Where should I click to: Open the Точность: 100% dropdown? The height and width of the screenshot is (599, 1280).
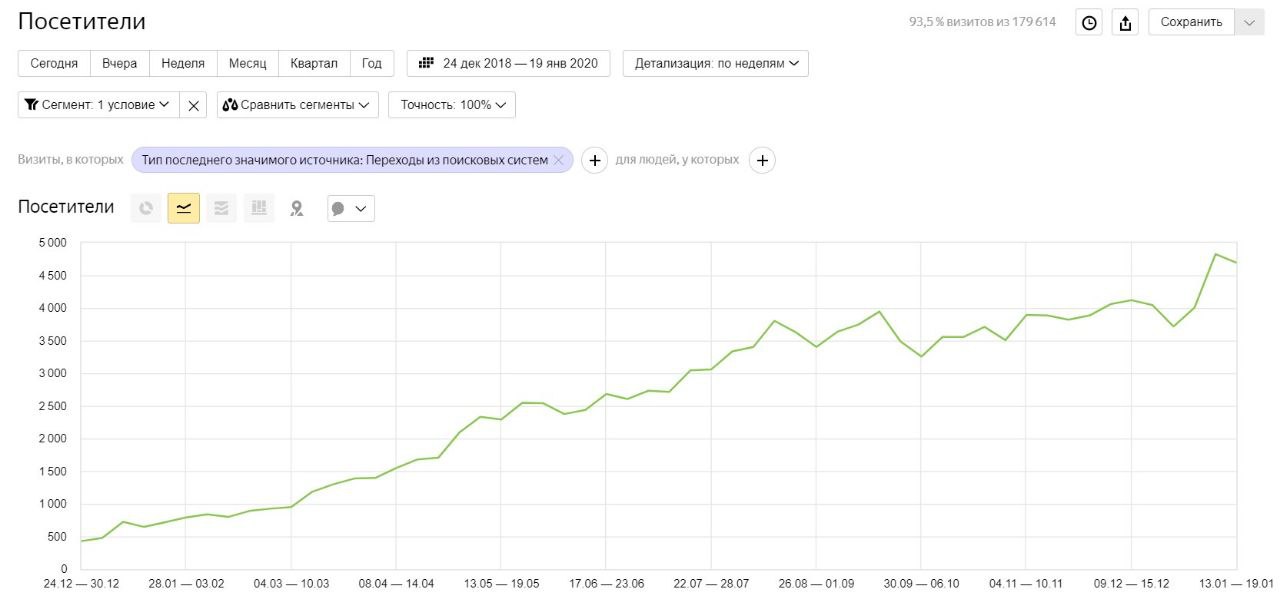tap(452, 105)
